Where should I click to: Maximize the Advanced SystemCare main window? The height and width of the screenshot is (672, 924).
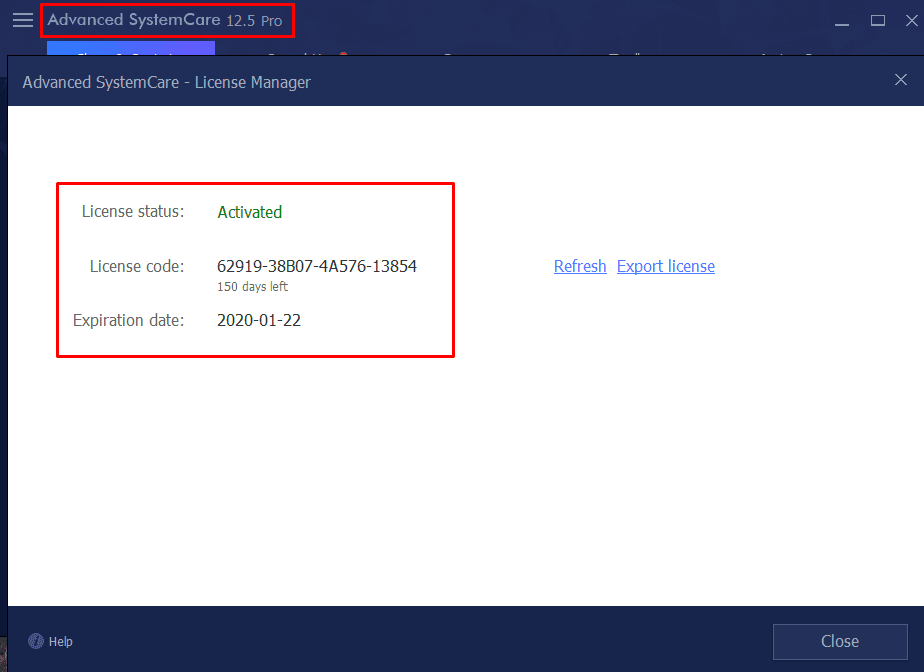pyautogui.click(x=877, y=21)
